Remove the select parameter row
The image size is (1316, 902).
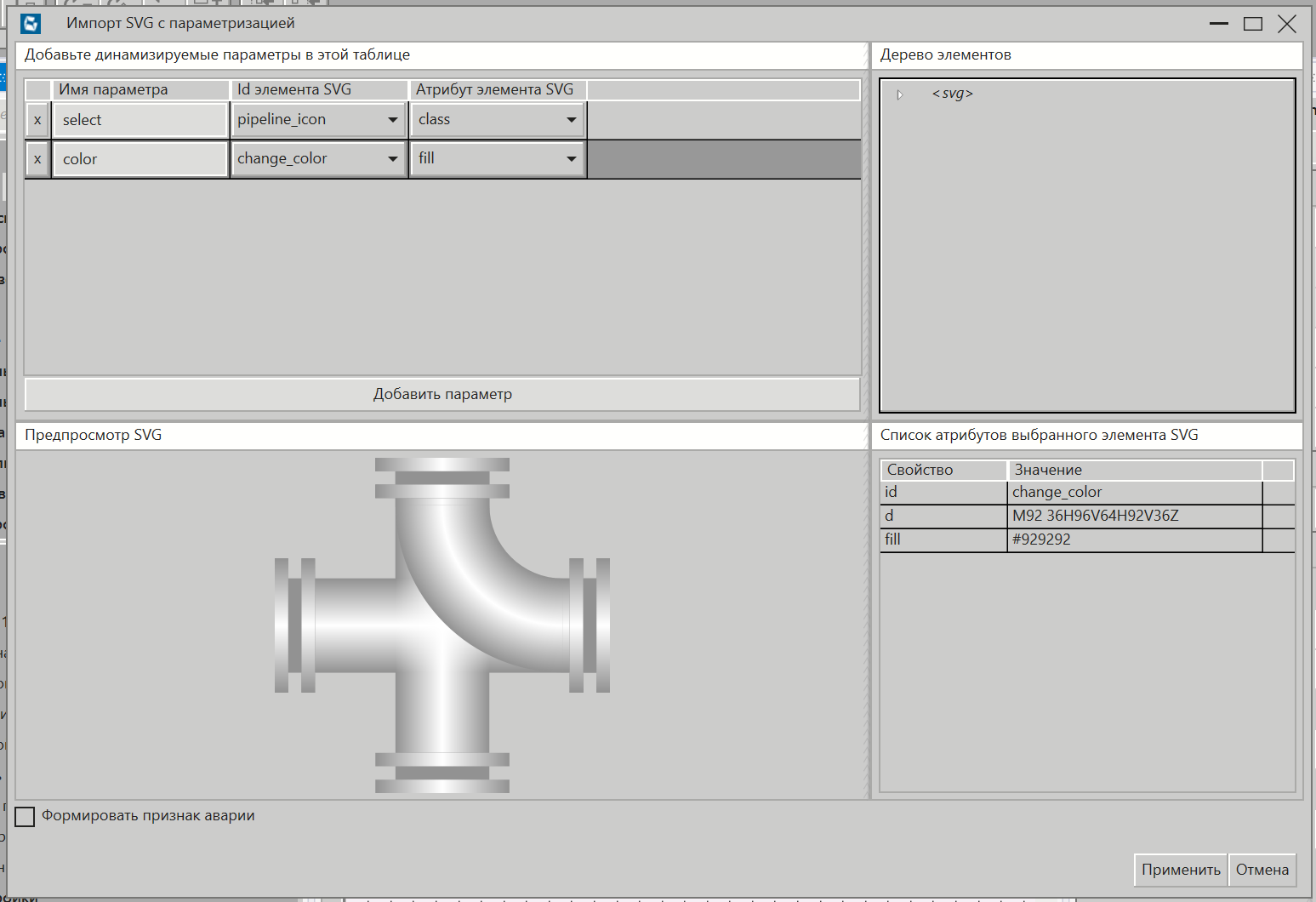(x=37, y=120)
